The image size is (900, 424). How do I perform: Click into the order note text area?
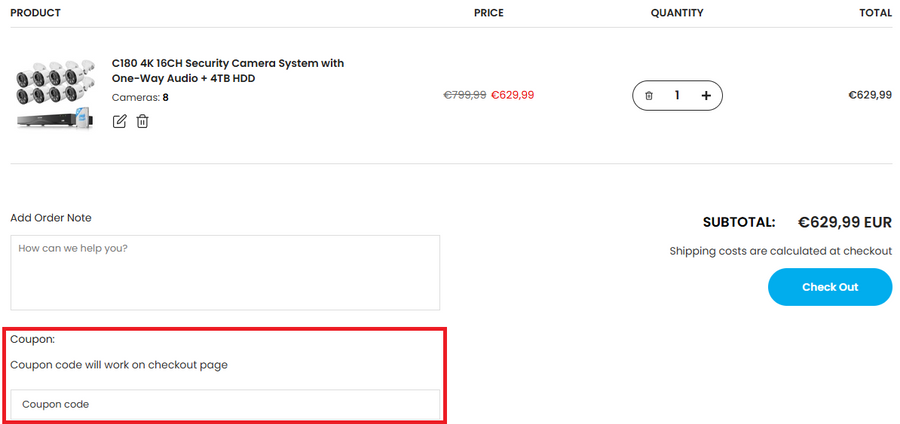pyautogui.click(x=225, y=272)
